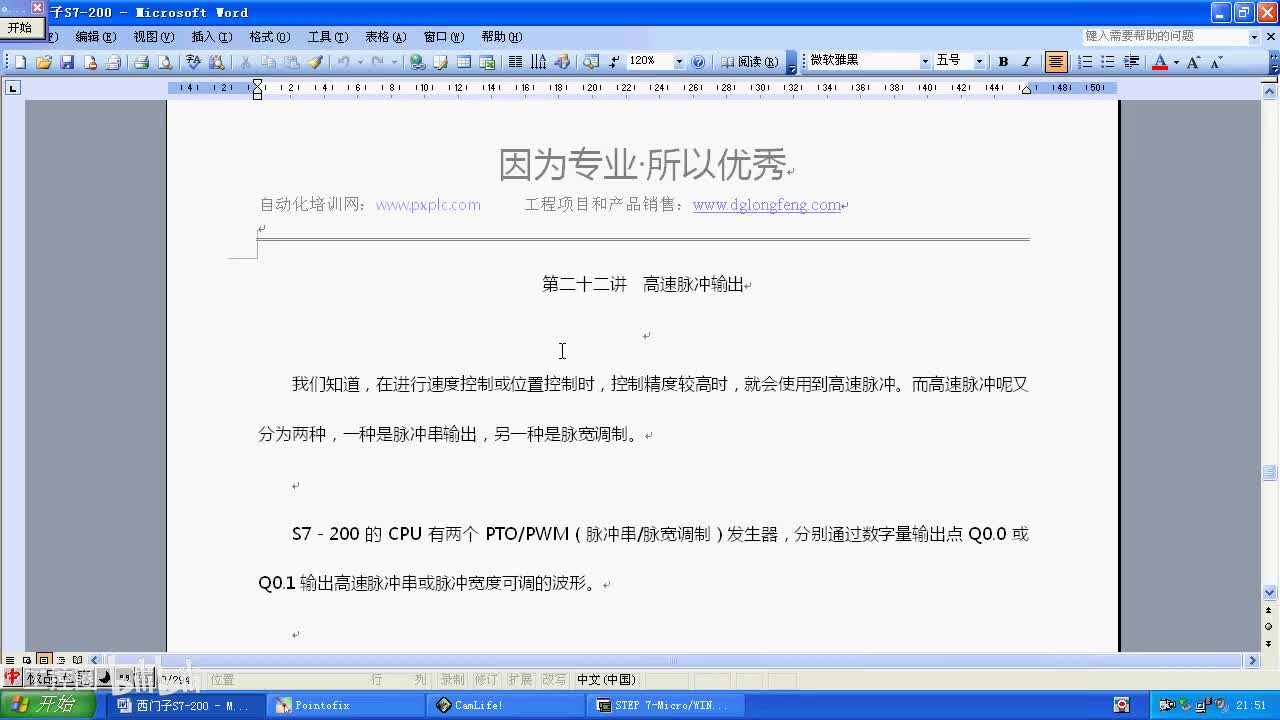Screen dimensions: 1280x720
Task: Open the 格式 (Format) menu
Action: coord(269,37)
